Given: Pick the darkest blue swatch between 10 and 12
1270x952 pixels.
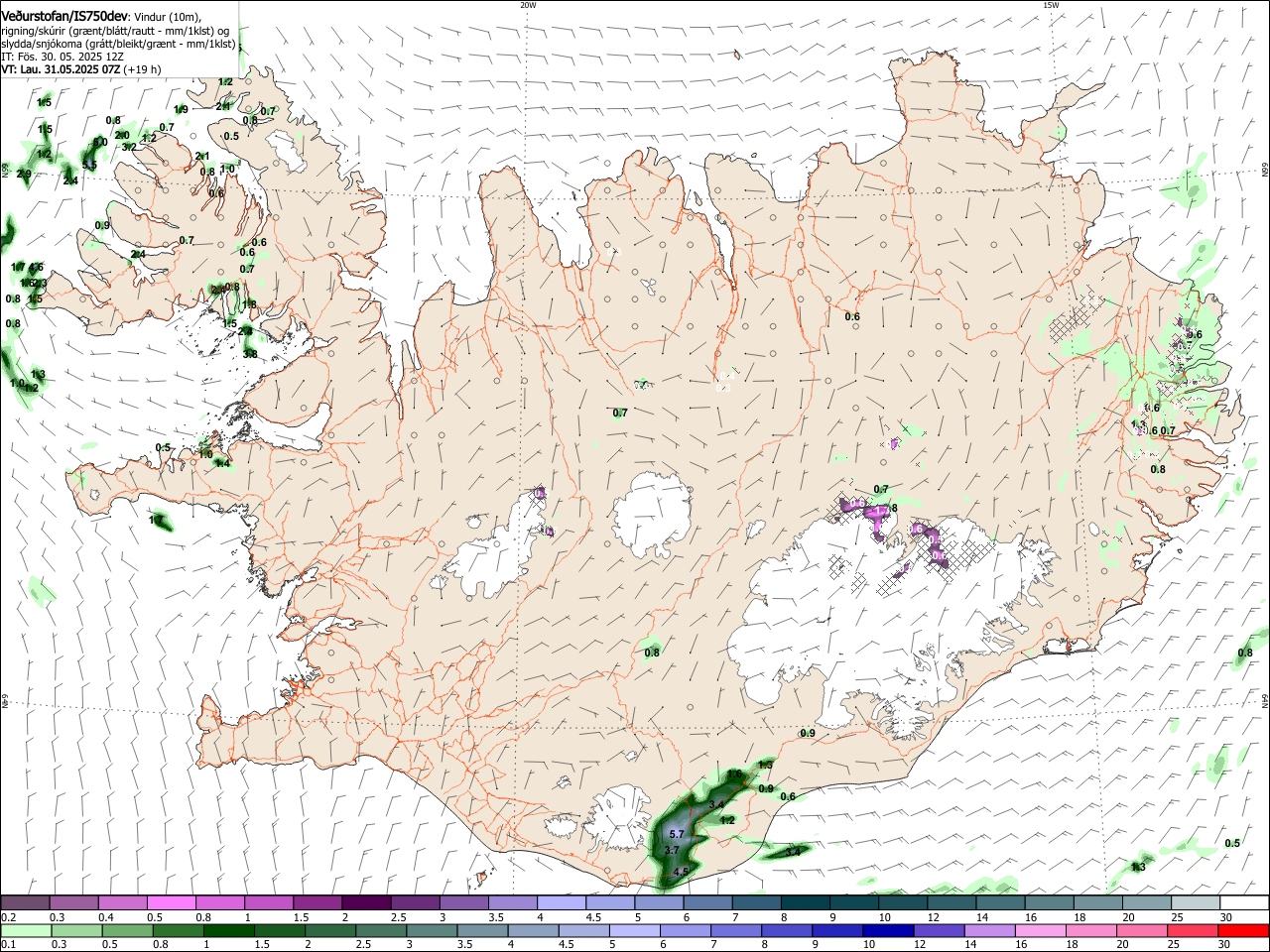Looking at the screenshot, I should pyautogui.click(x=888, y=931).
